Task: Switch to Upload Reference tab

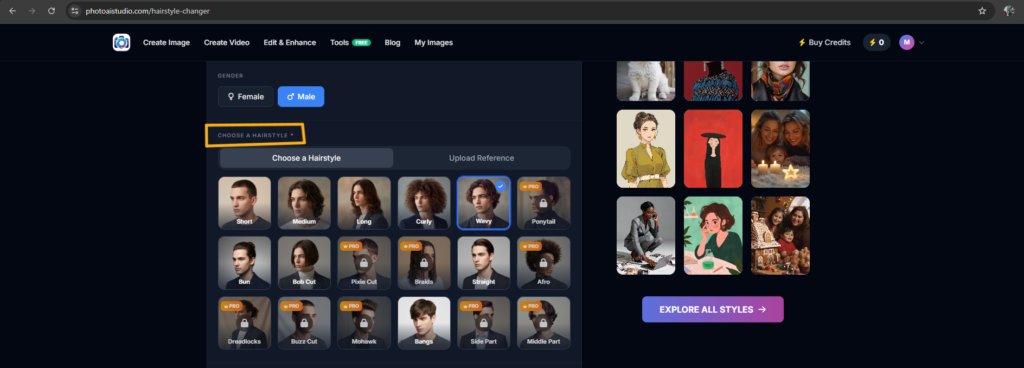Action: (x=481, y=158)
